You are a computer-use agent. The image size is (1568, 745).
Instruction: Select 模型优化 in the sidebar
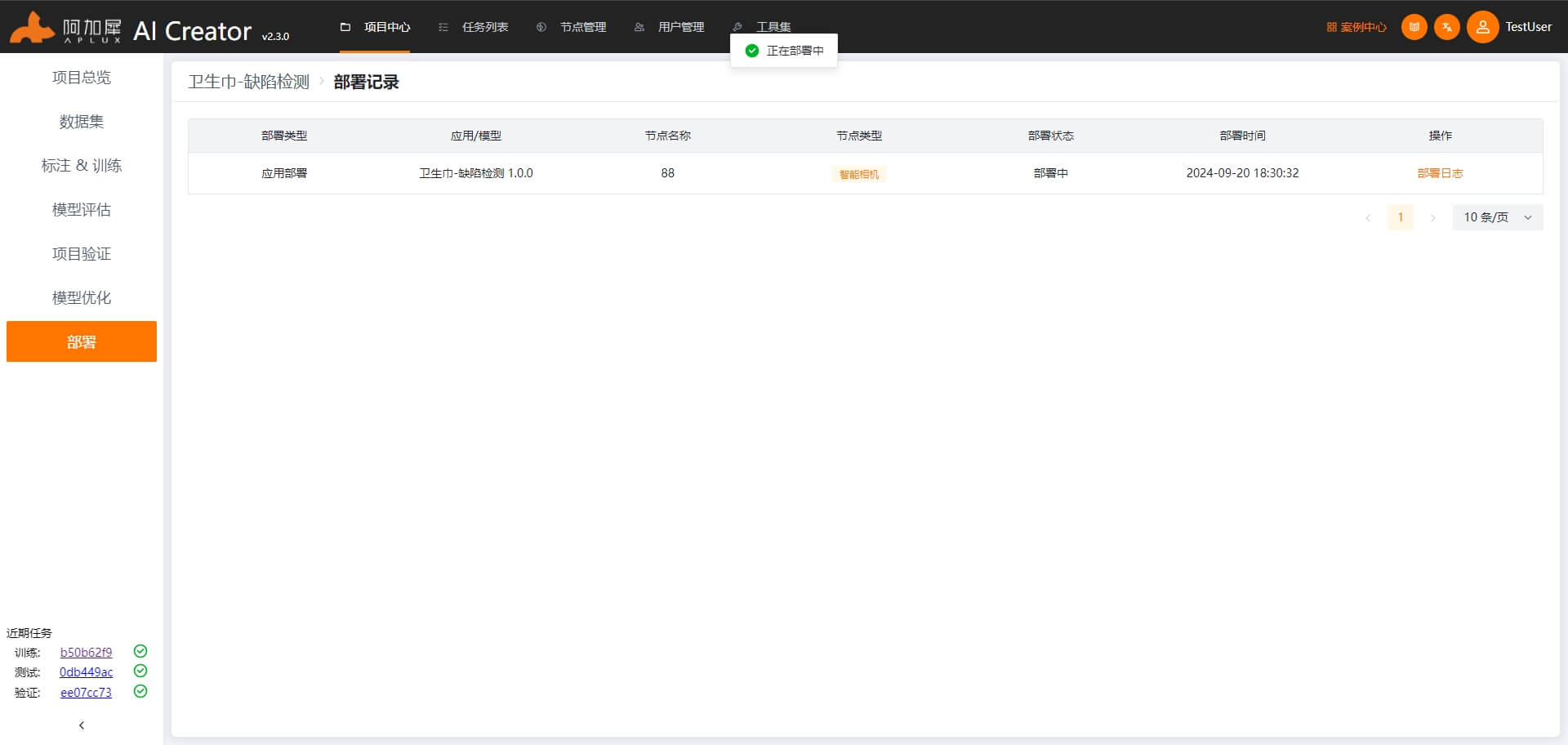click(82, 298)
